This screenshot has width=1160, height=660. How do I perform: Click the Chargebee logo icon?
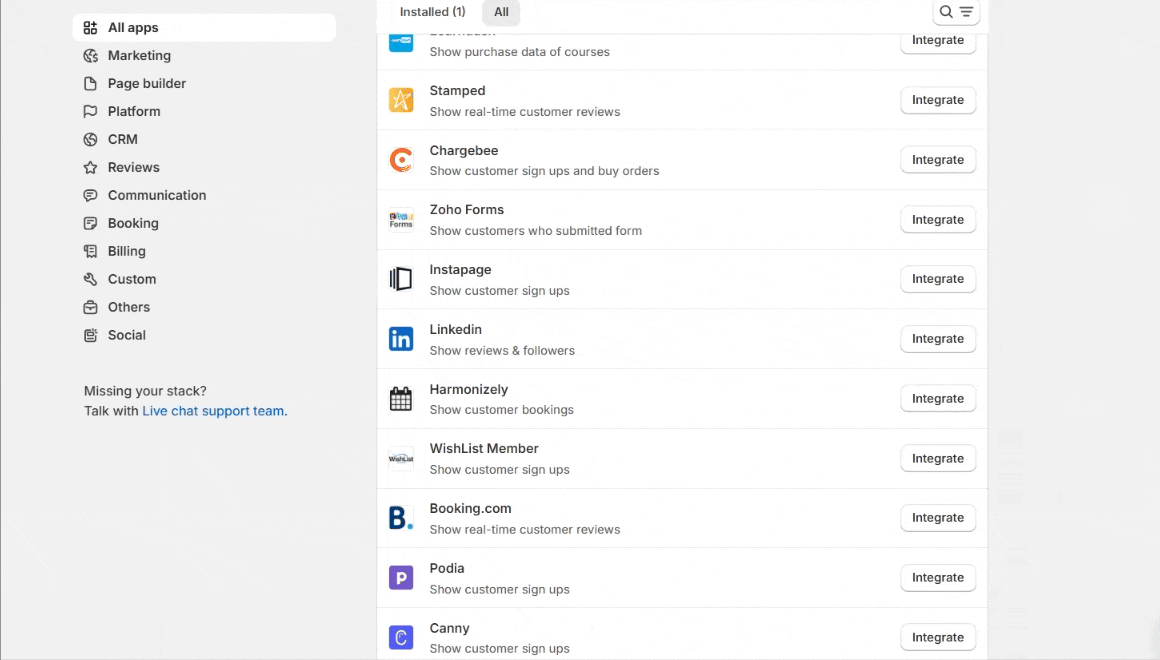[401, 160]
